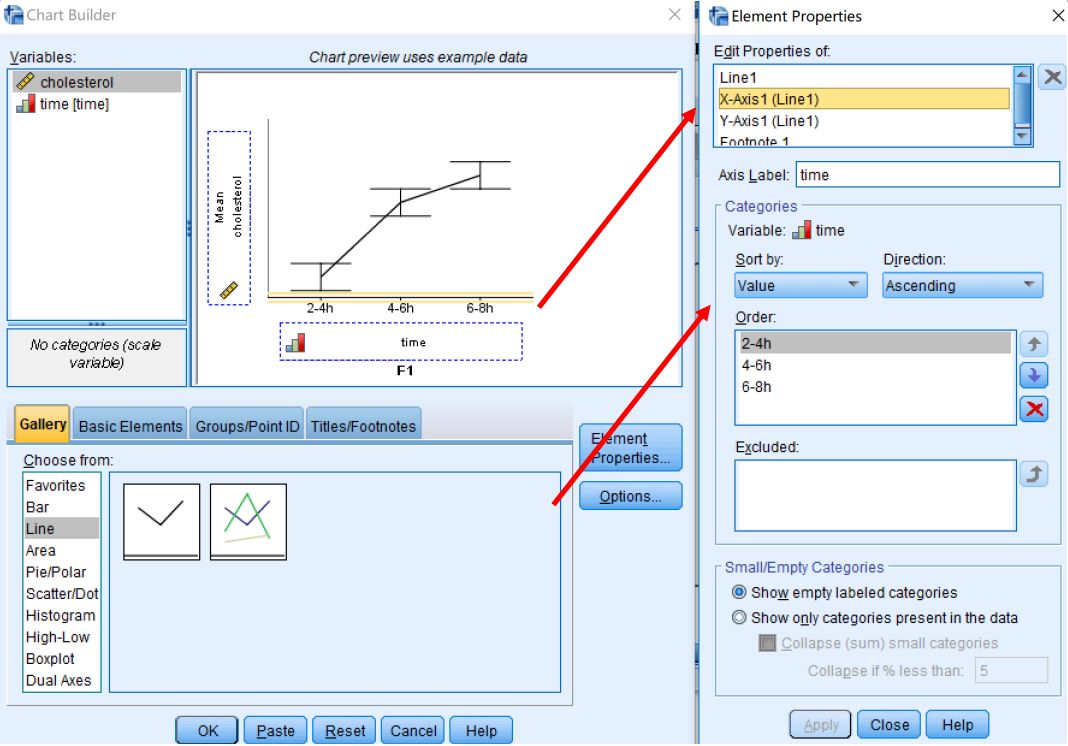The height and width of the screenshot is (746, 1068).
Task: Select the simple line chart thumbnail
Action: [x=161, y=521]
